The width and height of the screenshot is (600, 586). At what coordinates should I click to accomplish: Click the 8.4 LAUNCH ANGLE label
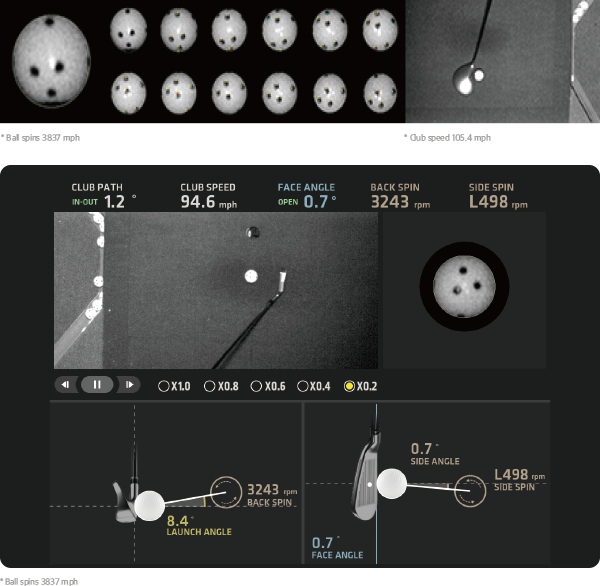(199, 526)
